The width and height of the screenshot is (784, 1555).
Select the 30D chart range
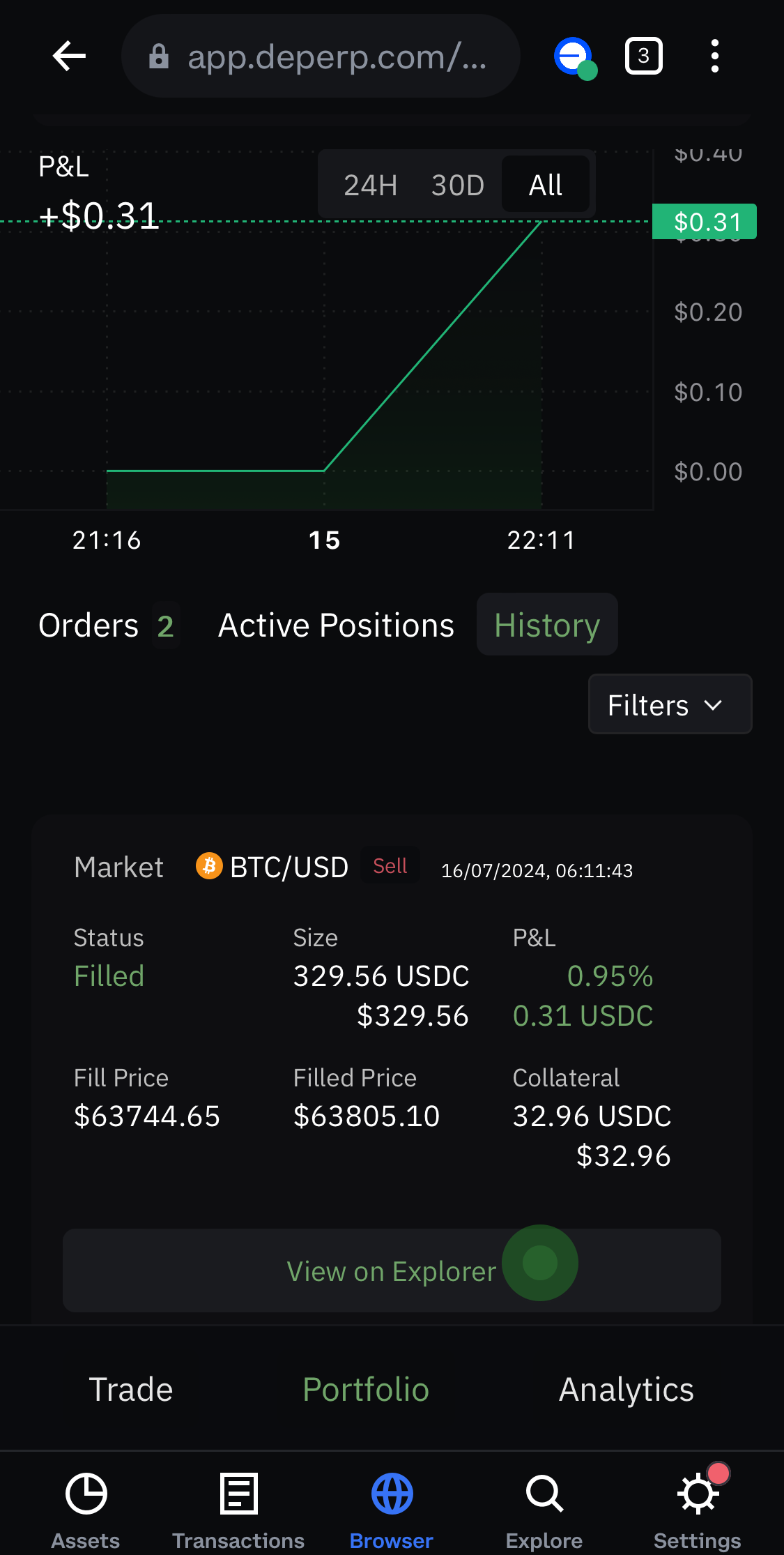(x=457, y=185)
